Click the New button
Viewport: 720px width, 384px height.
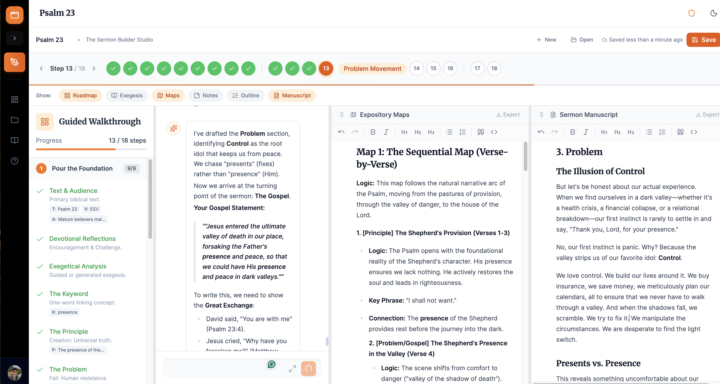click(546, 40)
